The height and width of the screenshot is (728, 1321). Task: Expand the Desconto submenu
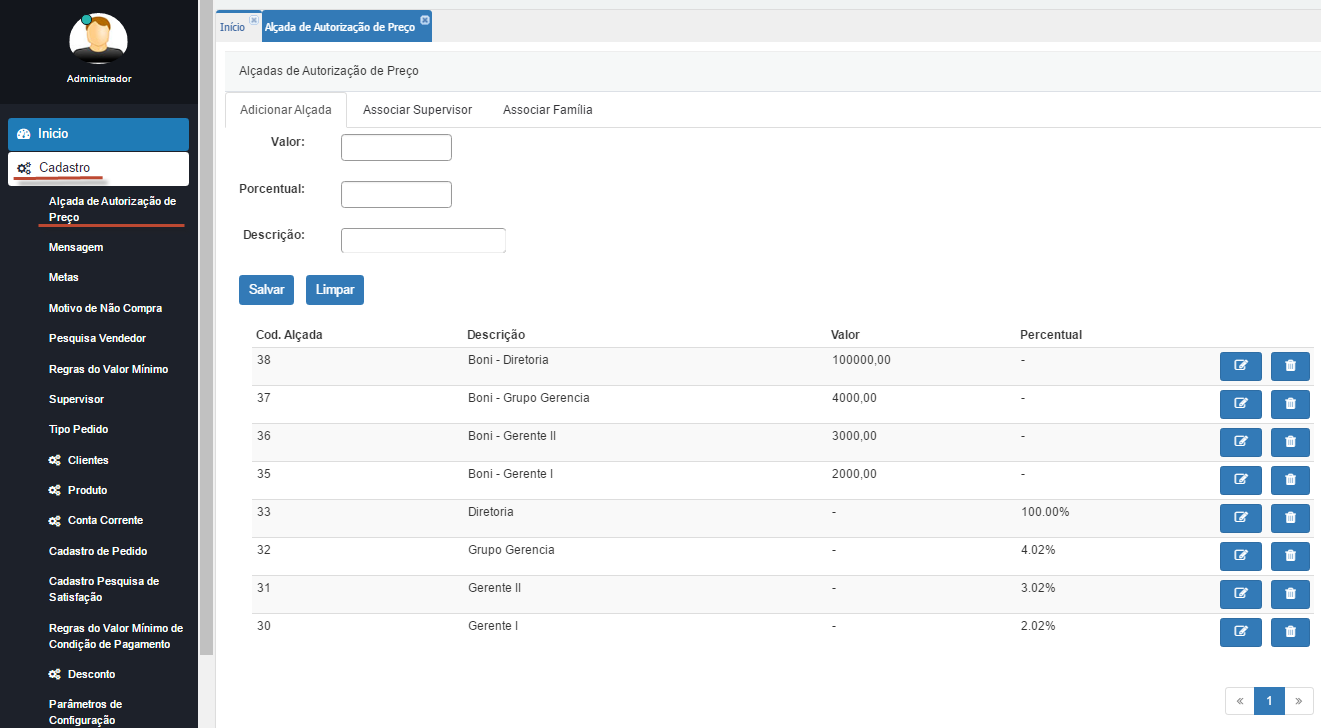click(82, 674)
